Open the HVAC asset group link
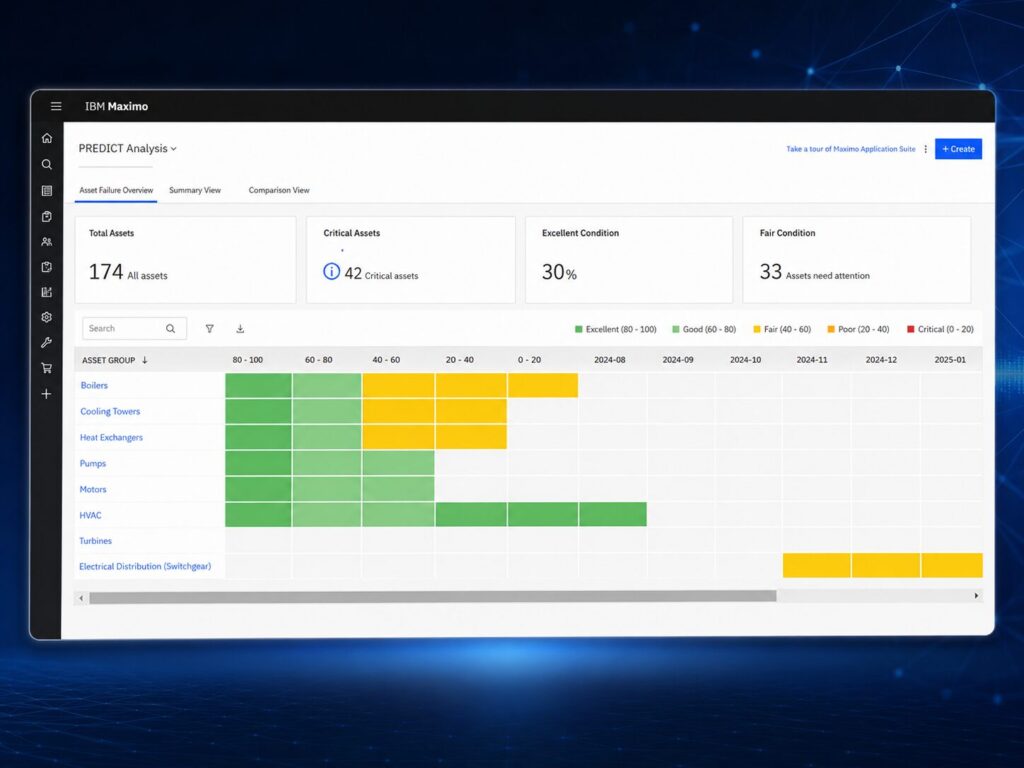The height and width of the screenshot is (768, 1024). (x=90, y=515)
